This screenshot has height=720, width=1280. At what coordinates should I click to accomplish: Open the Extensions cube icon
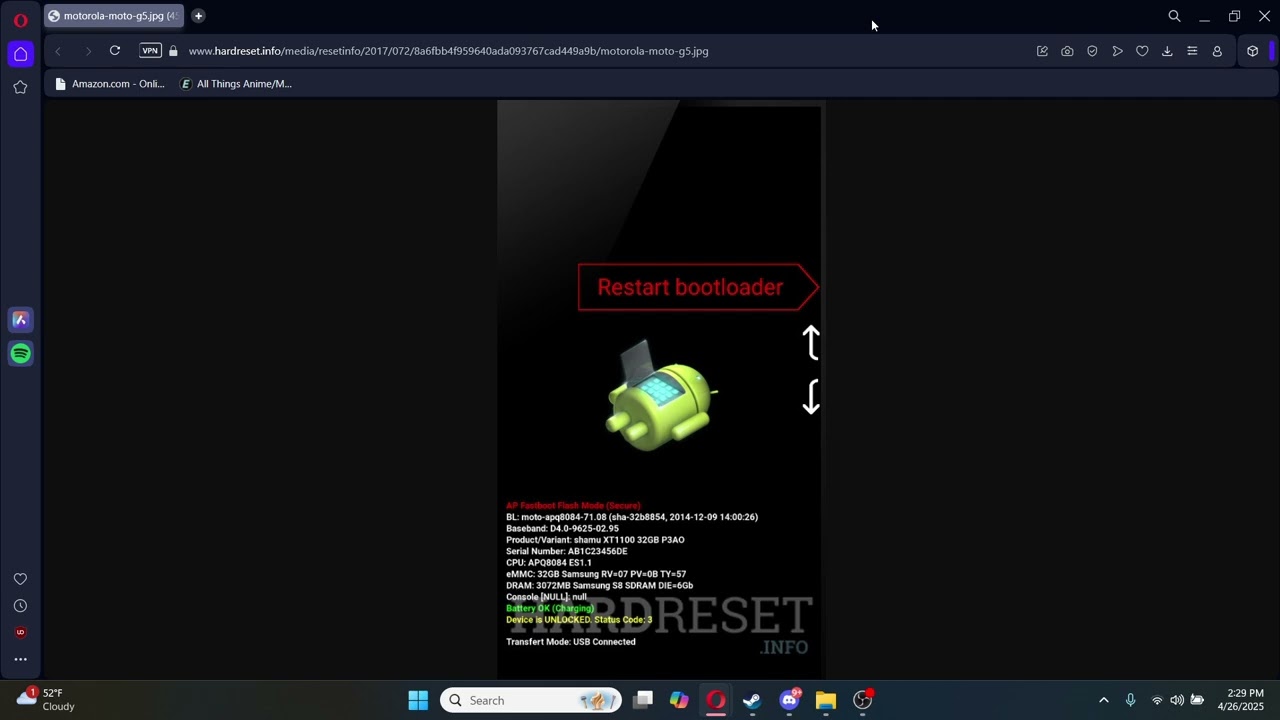[x=1252, y=51]
